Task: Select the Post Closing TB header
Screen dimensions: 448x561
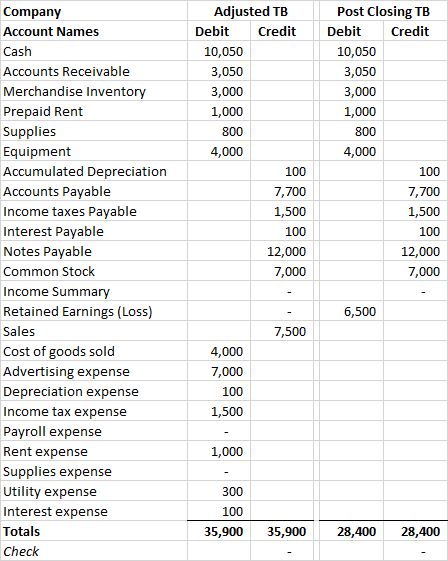Action: 383,11
